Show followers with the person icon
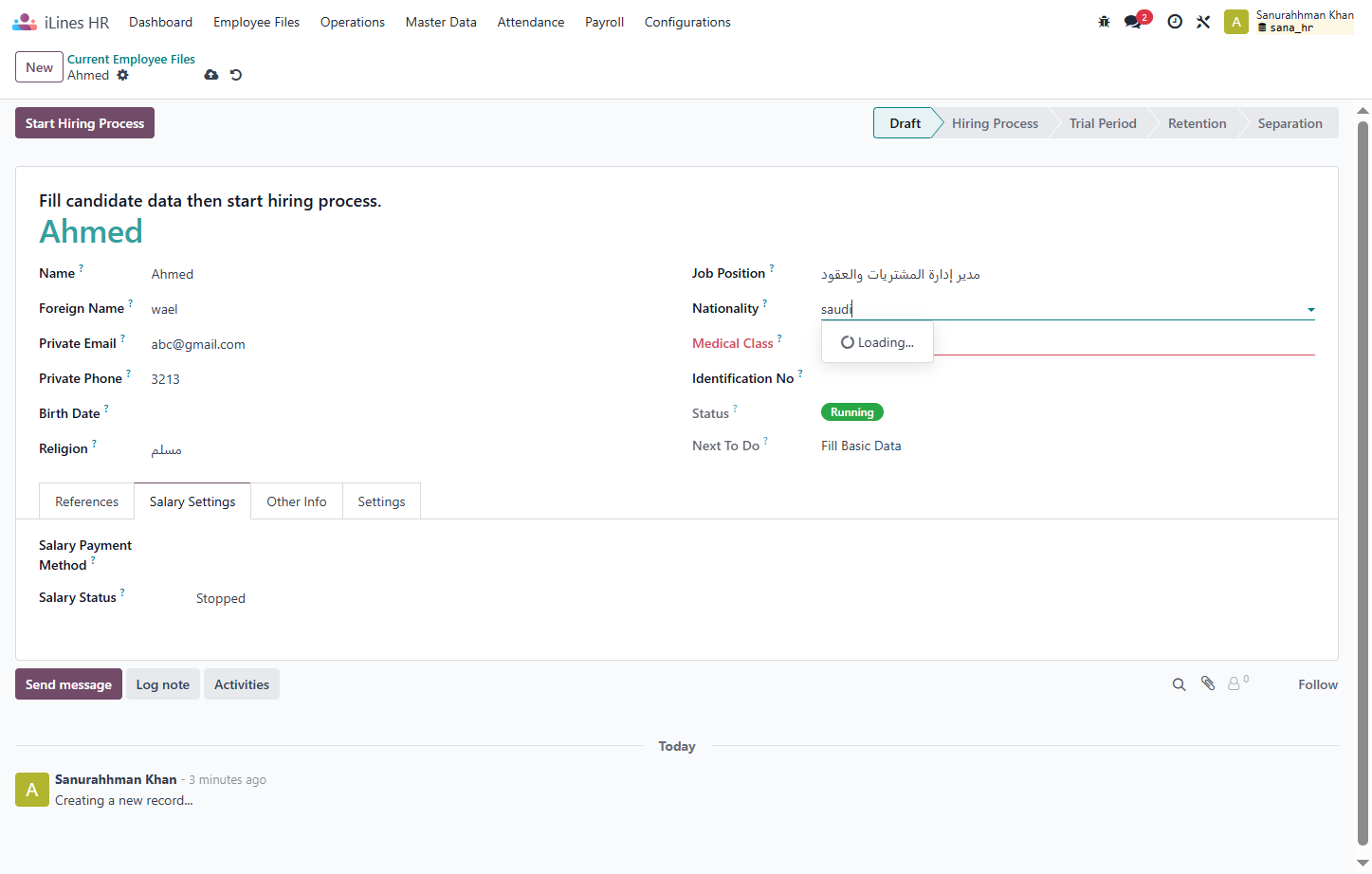Screen dimensions: 1372x874 [x=1235, y=683]
